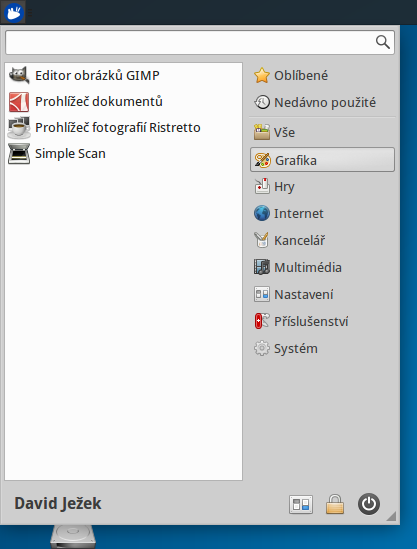Screen dimensions: 417x549
Task: Start Prohlížeč fotografií Ristretto
Action: (123, 127)
